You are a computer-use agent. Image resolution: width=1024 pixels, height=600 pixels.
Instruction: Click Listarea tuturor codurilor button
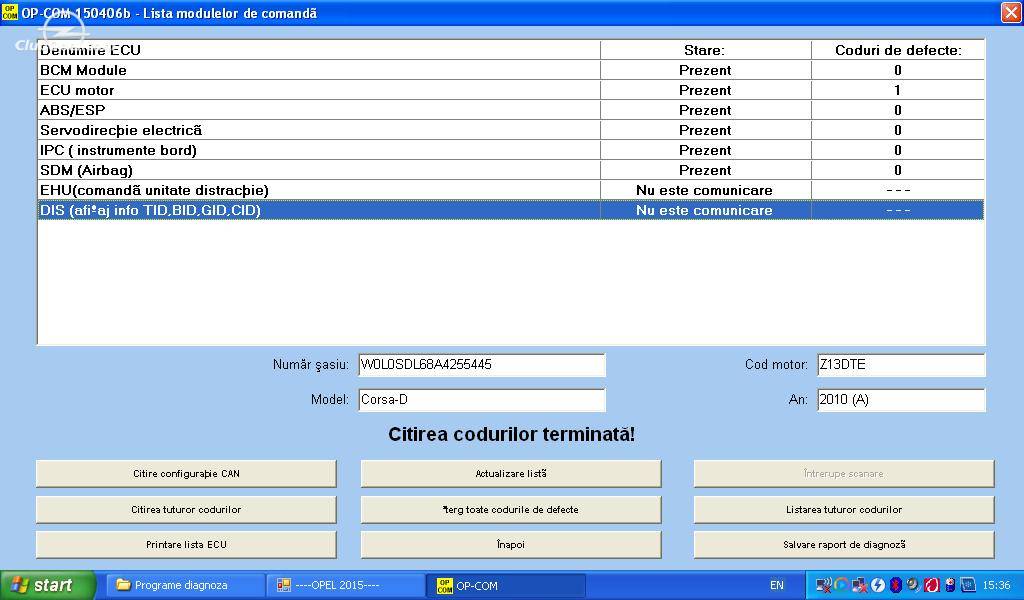[x=844, y=509]
